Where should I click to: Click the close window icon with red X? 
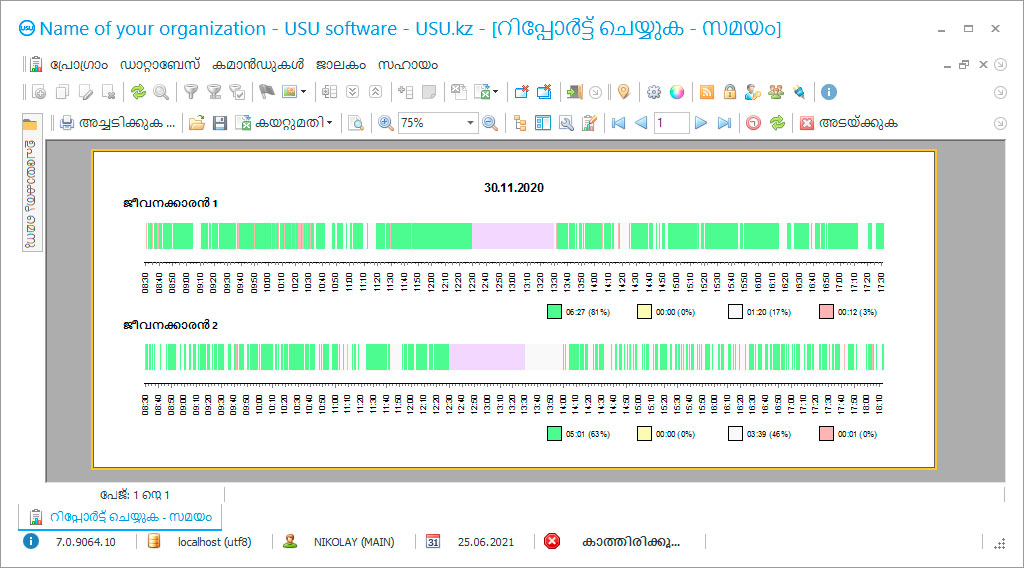[521, 92]
